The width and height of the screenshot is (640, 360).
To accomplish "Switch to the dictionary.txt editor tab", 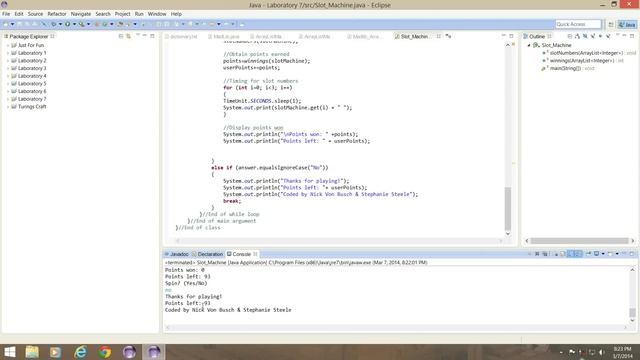I will (x=181, y=37).
